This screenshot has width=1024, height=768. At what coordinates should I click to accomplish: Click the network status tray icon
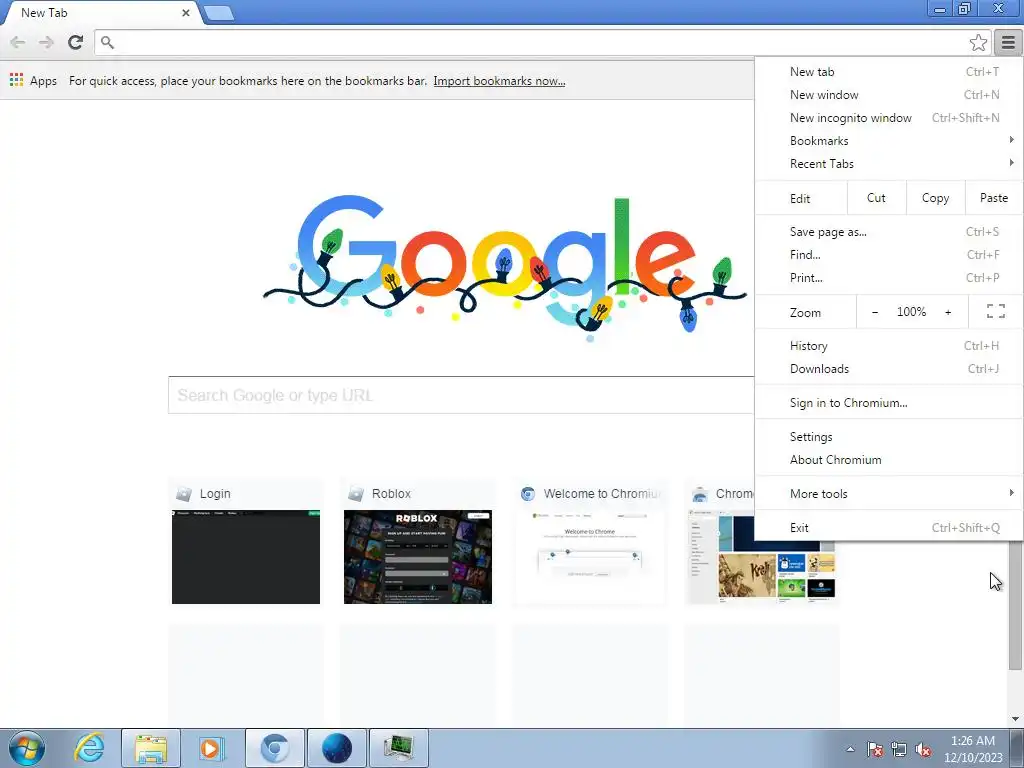point(899,750)
